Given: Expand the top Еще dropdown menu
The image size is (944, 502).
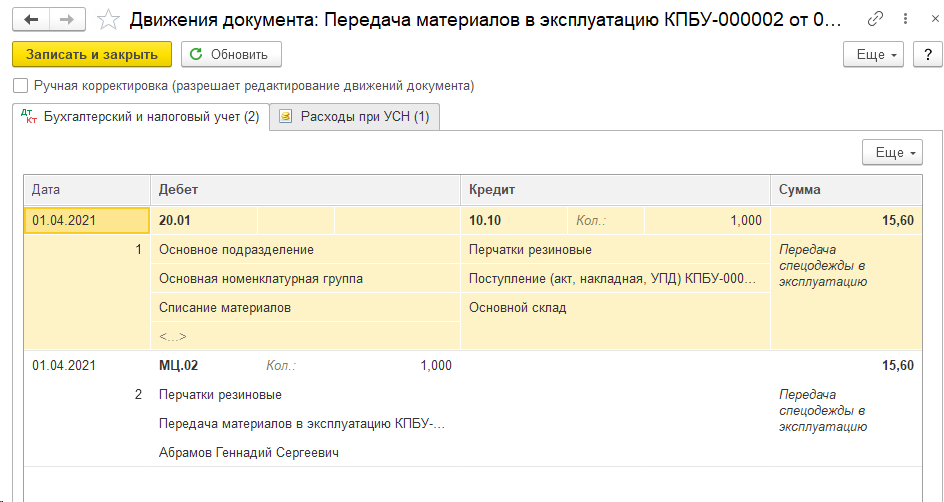Looking at the screenshot, I should coord(876,54).
